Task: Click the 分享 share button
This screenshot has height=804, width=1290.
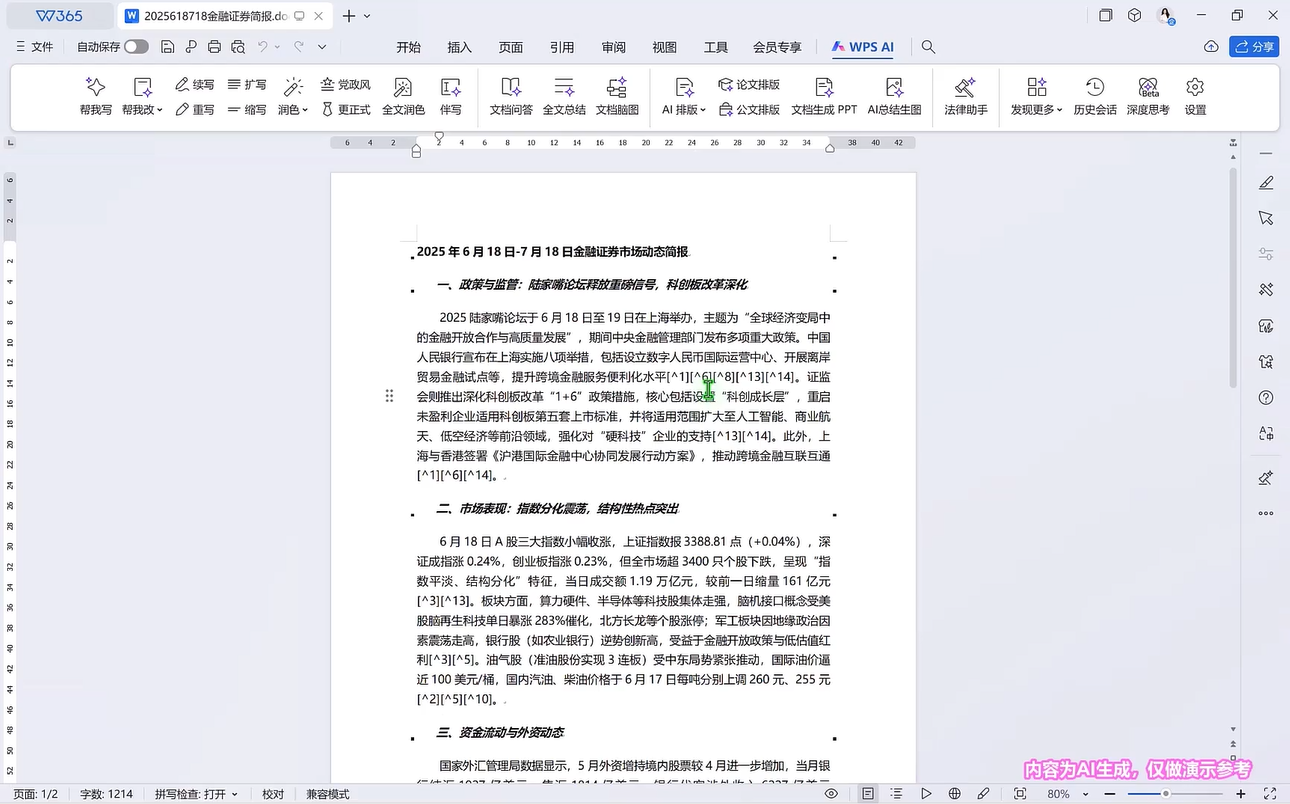Action: coord(1254,47)
